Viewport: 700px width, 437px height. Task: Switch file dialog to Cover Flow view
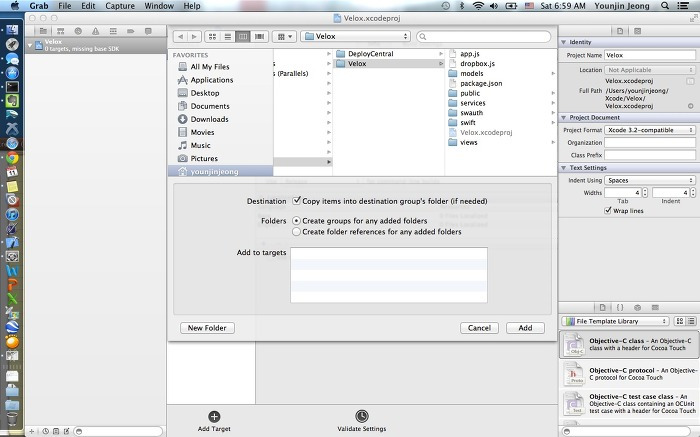tap(259, 37)
